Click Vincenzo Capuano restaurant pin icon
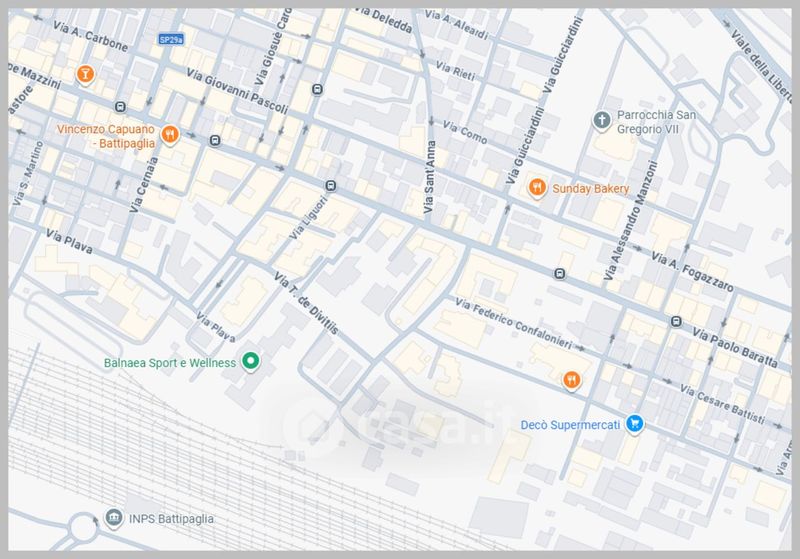The image size is (800, 559). point(170,135)
